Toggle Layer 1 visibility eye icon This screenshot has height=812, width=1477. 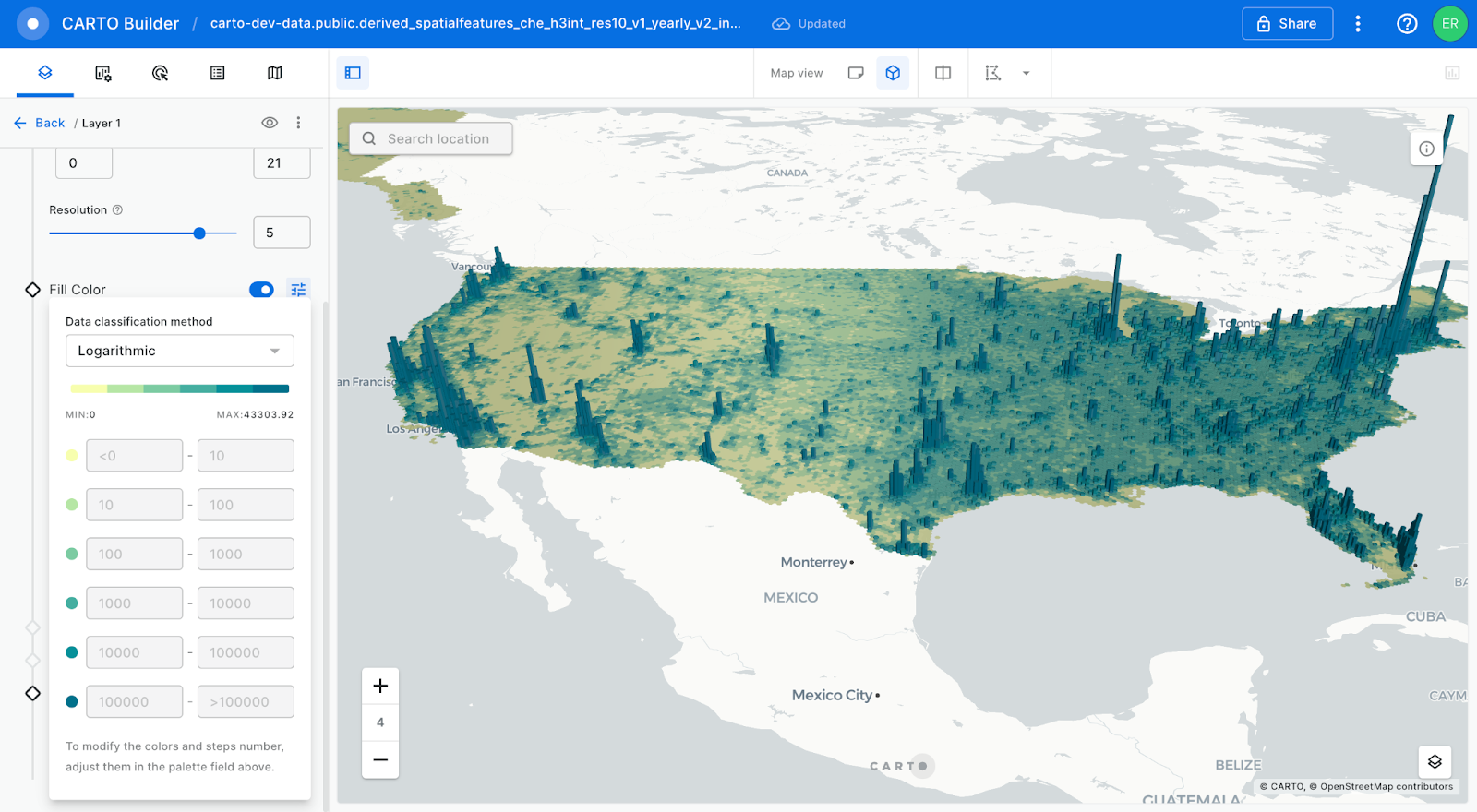coord(270,123)
